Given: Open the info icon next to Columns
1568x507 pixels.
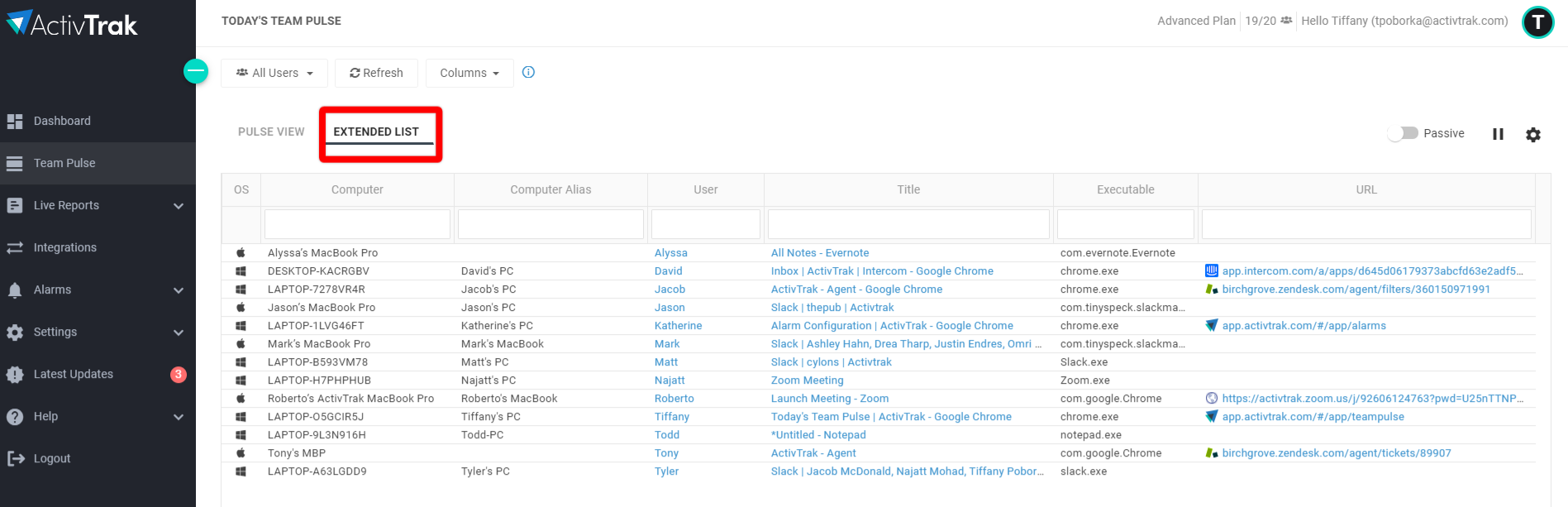Looking at the screenshot, I should click(529, 72).
